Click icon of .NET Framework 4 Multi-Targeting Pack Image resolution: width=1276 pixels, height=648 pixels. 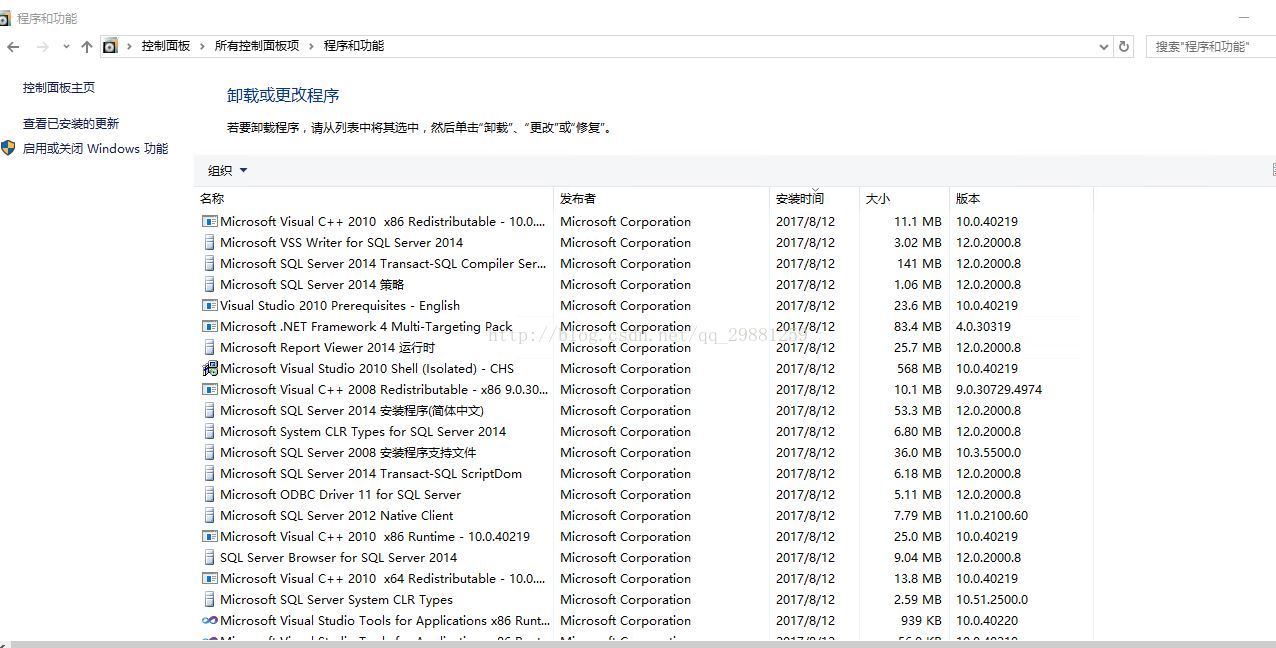click(x=210, y=327)
